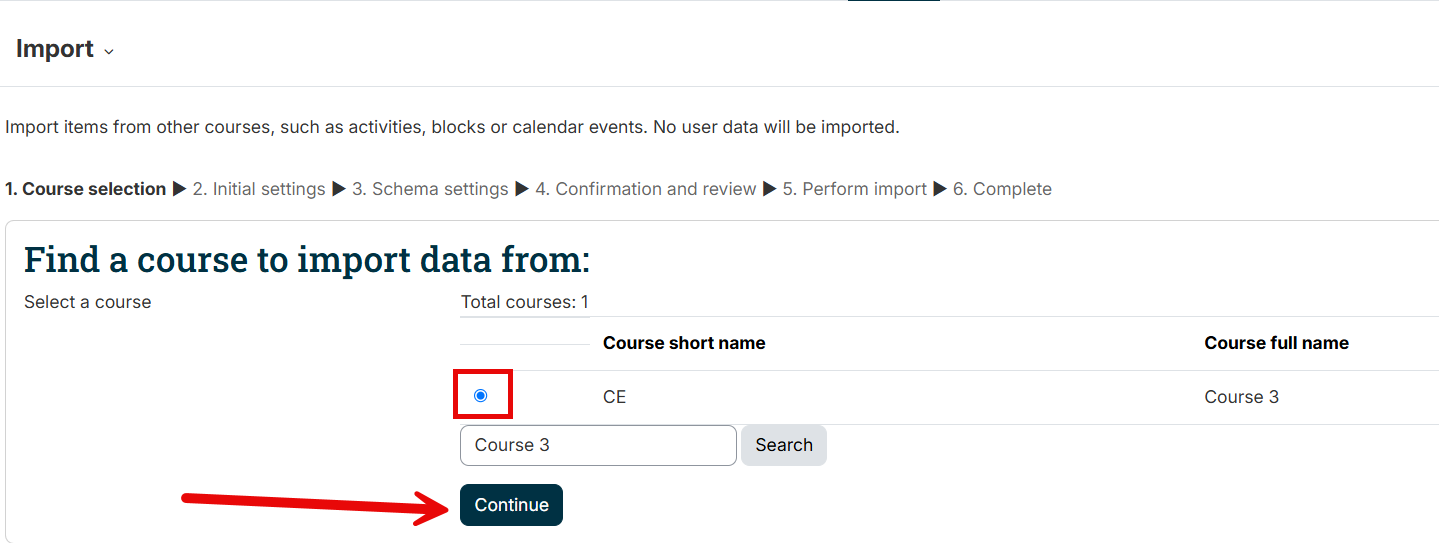Go to step 5 Perform import
This screenshot has width=1439, height=543.
pos(854,189)
